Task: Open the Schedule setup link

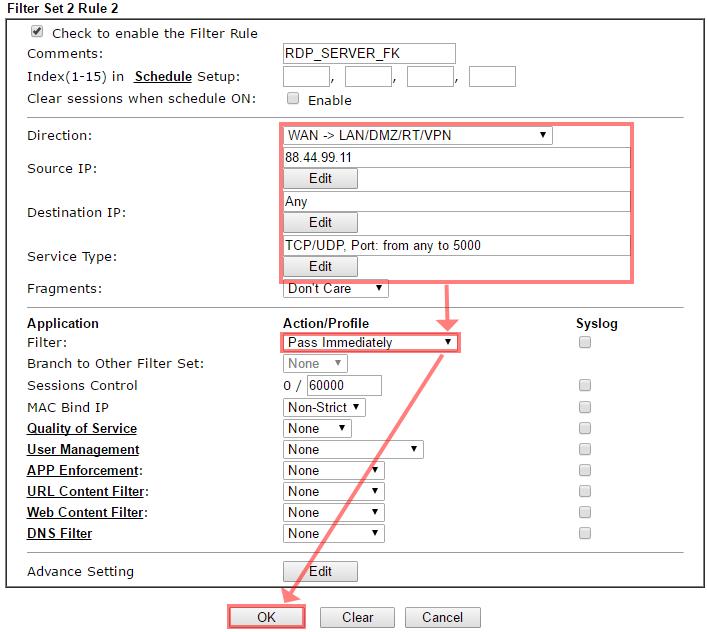Action: (163, 77)
